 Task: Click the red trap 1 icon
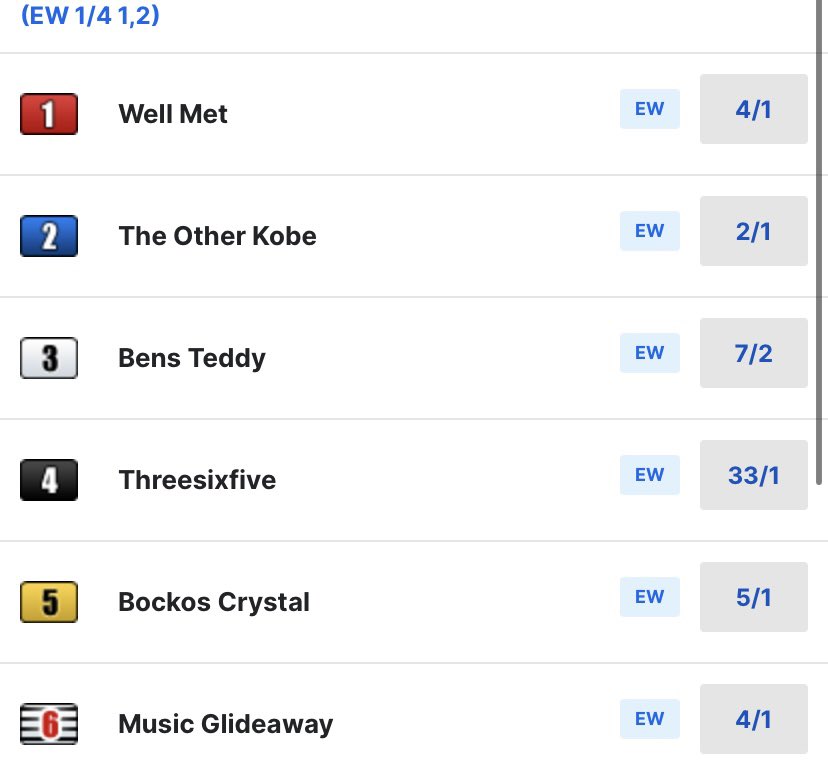pyautogui.click(x=49, y=114)
